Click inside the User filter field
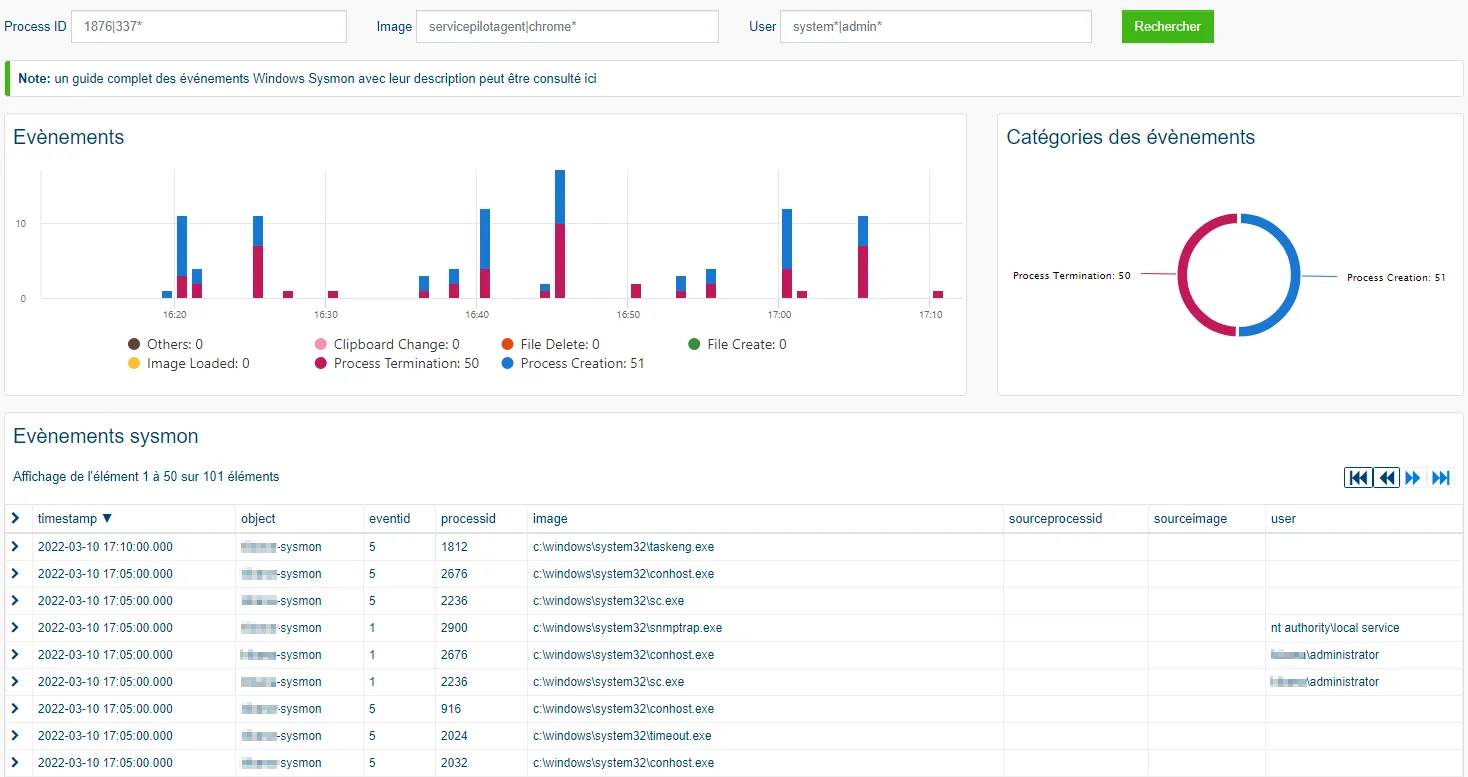Viewport: 1468px width, 777px height. pos(935,26)
